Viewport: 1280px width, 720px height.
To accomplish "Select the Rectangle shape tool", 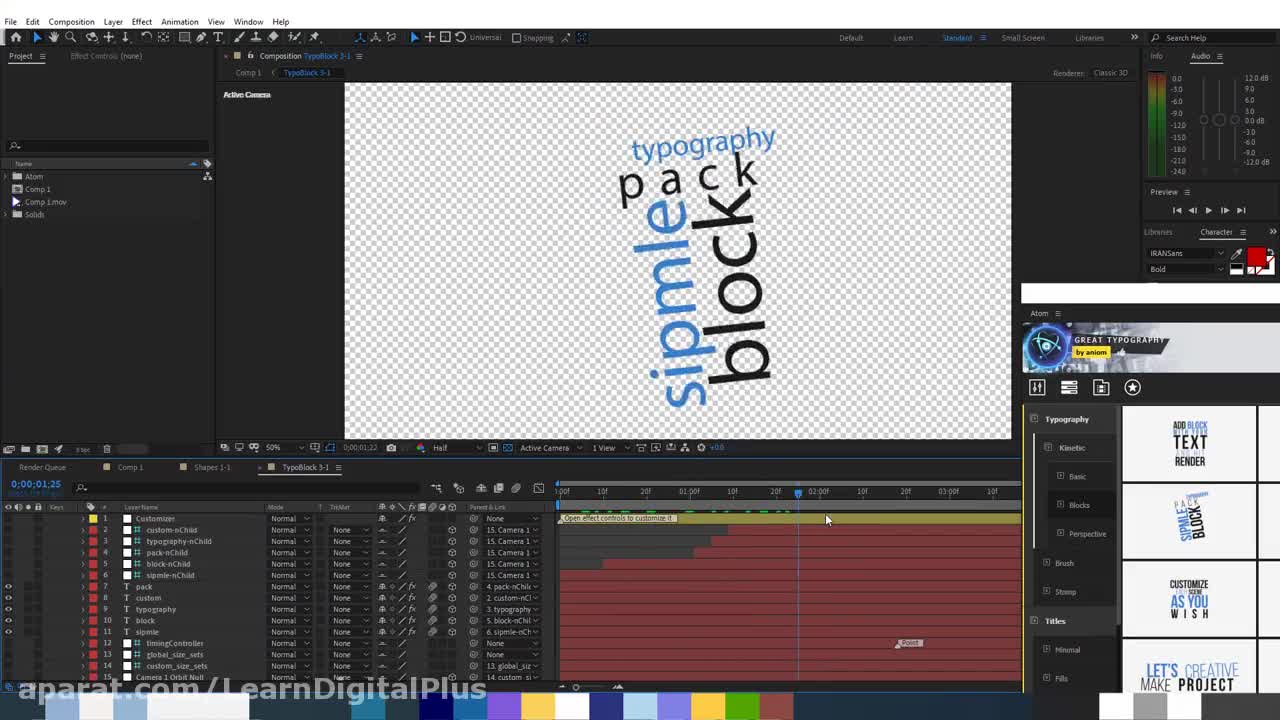I will pyautogui.click(x=184, y=37).
